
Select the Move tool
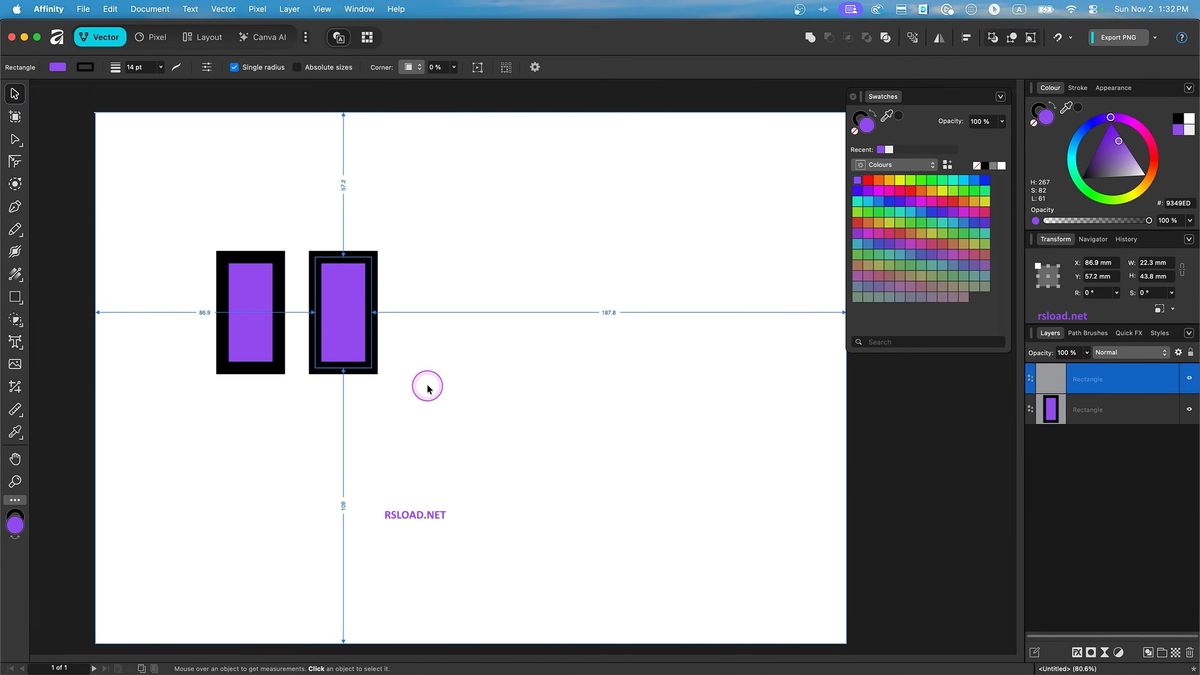[14, 93]
